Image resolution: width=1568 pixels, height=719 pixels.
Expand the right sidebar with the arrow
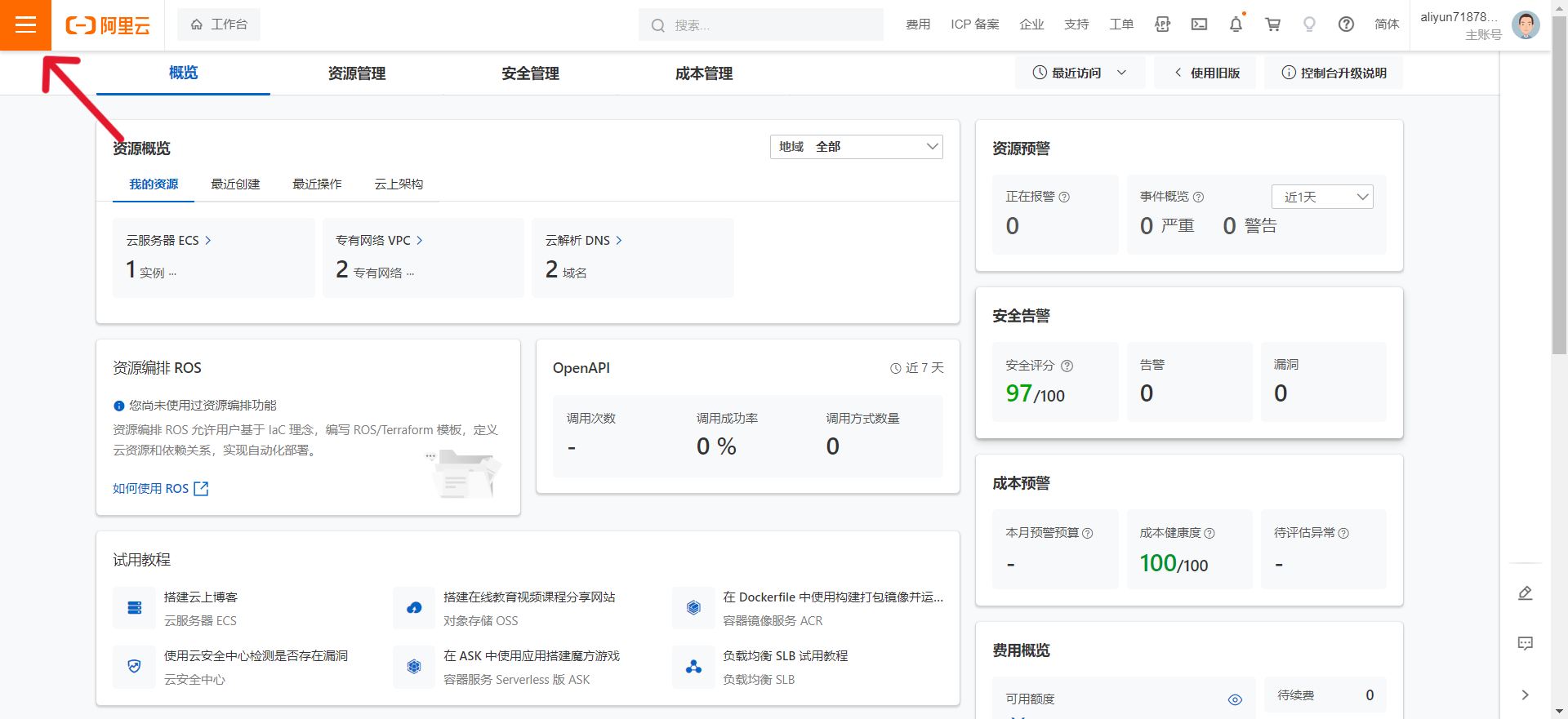1525,695
